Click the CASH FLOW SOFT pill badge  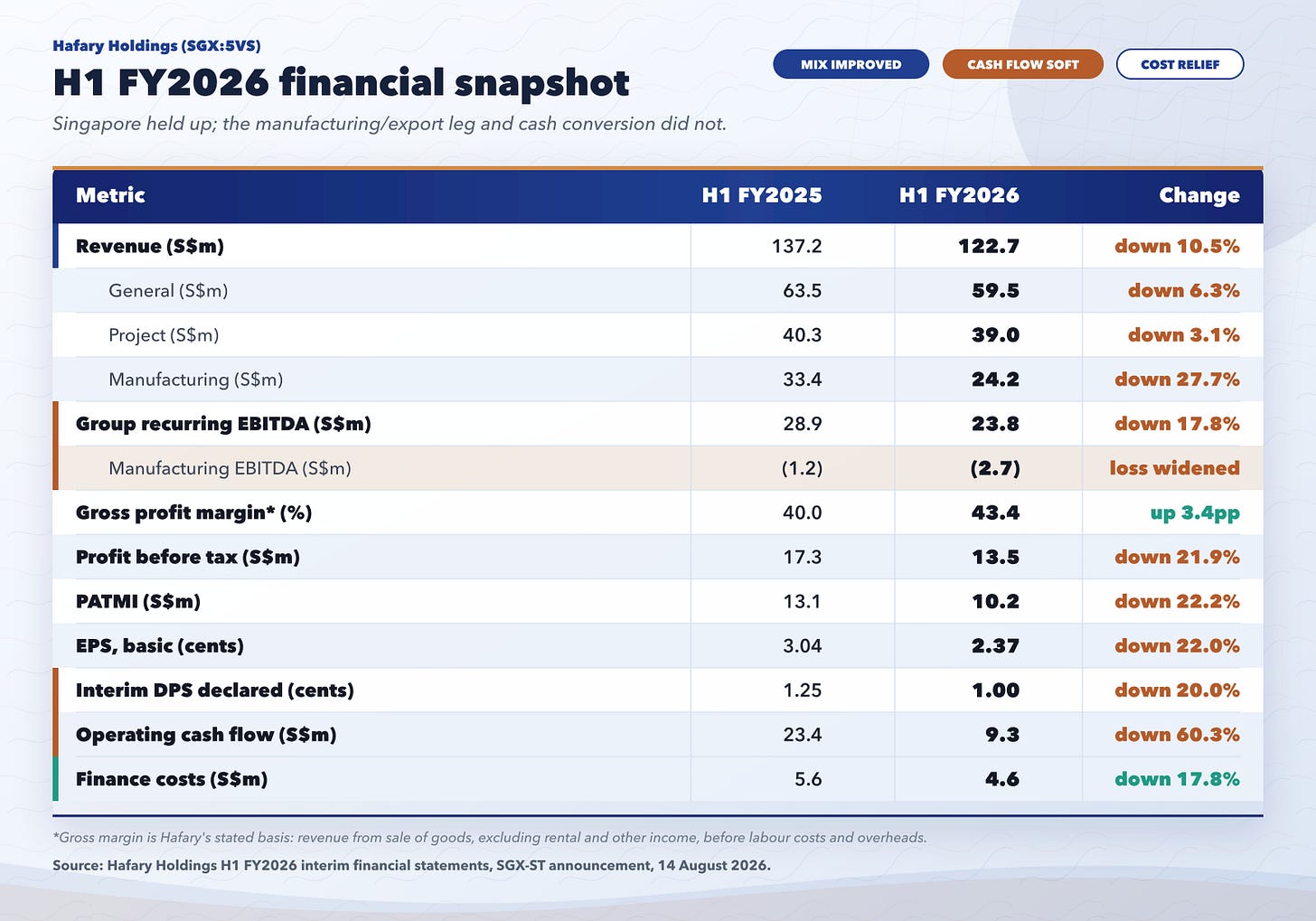(1022, 64)
